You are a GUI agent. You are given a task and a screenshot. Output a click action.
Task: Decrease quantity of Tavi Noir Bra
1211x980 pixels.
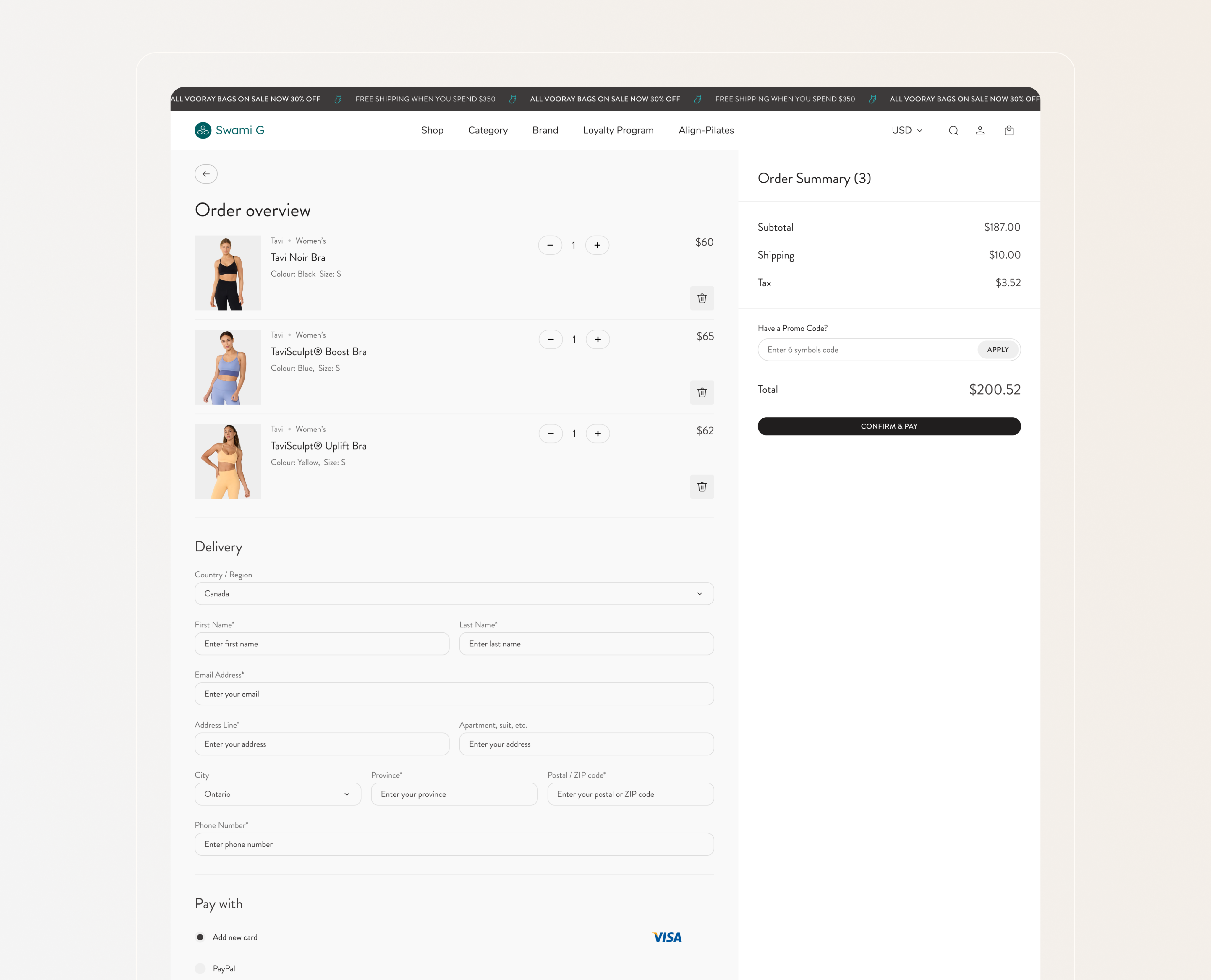[x=550, y=245]
